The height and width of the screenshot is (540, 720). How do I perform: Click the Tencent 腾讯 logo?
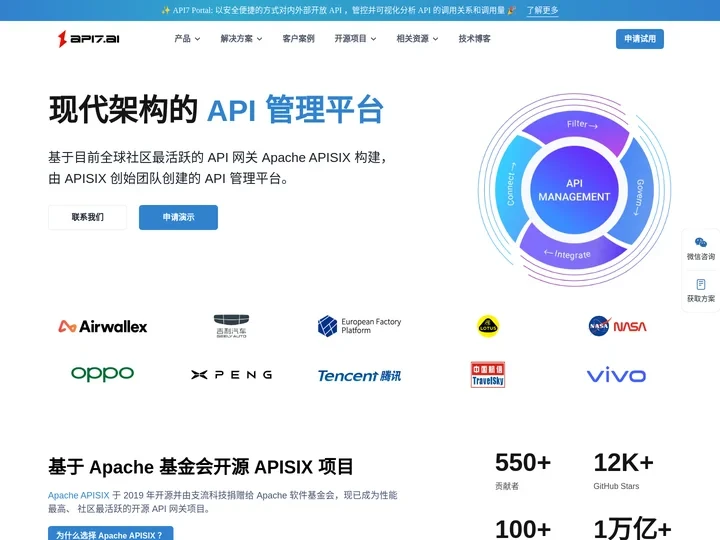[359, 376]
